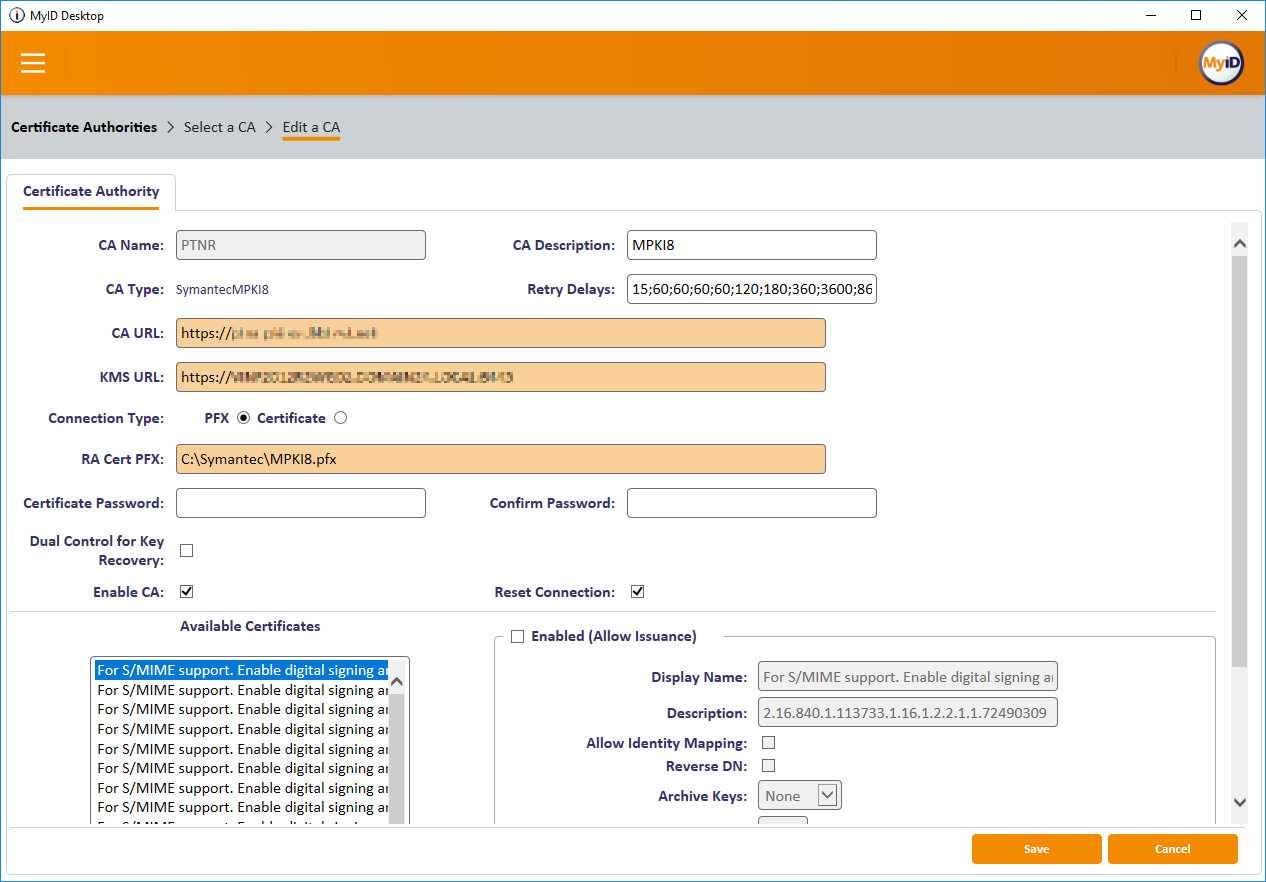Edit the RA Cert PFX path field
Screen dimensions: 1266x882
coord(501,459)
